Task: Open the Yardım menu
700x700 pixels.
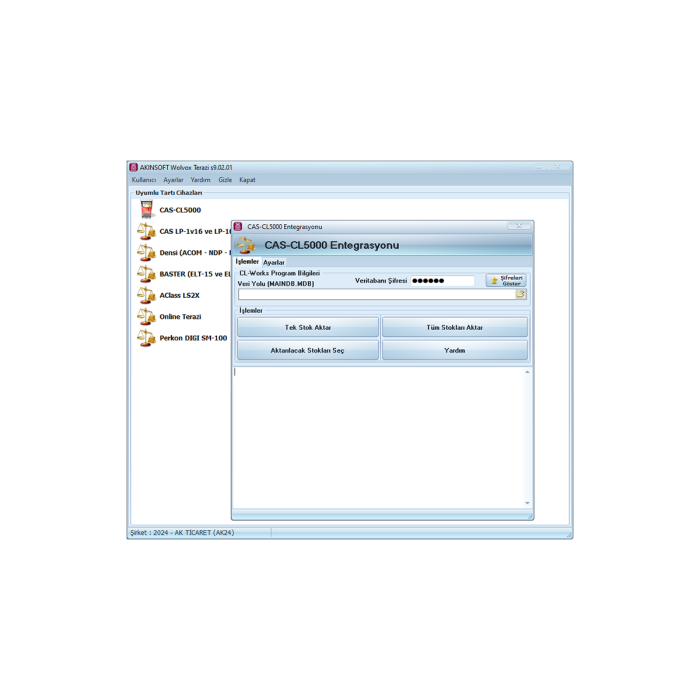Action: tap(200, 179)
